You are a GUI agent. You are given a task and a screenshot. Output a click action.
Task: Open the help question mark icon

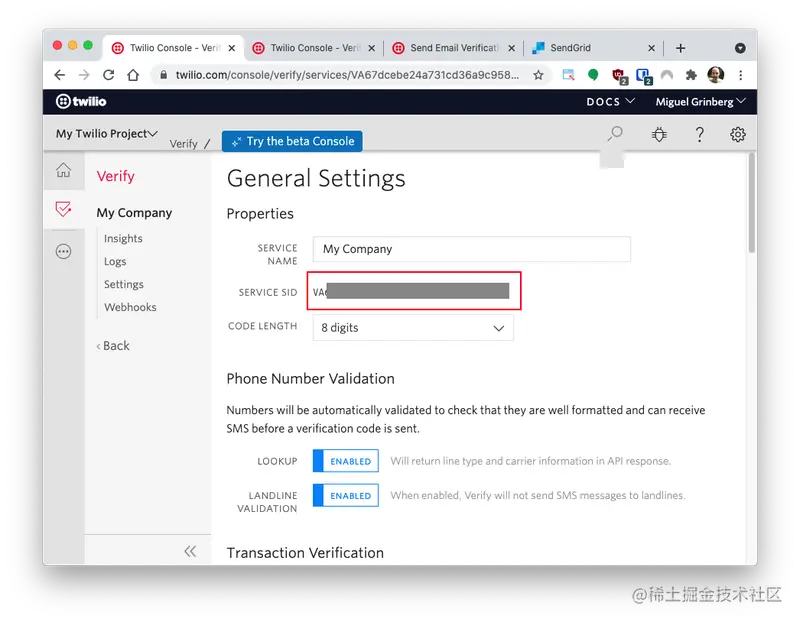(699, 134)
